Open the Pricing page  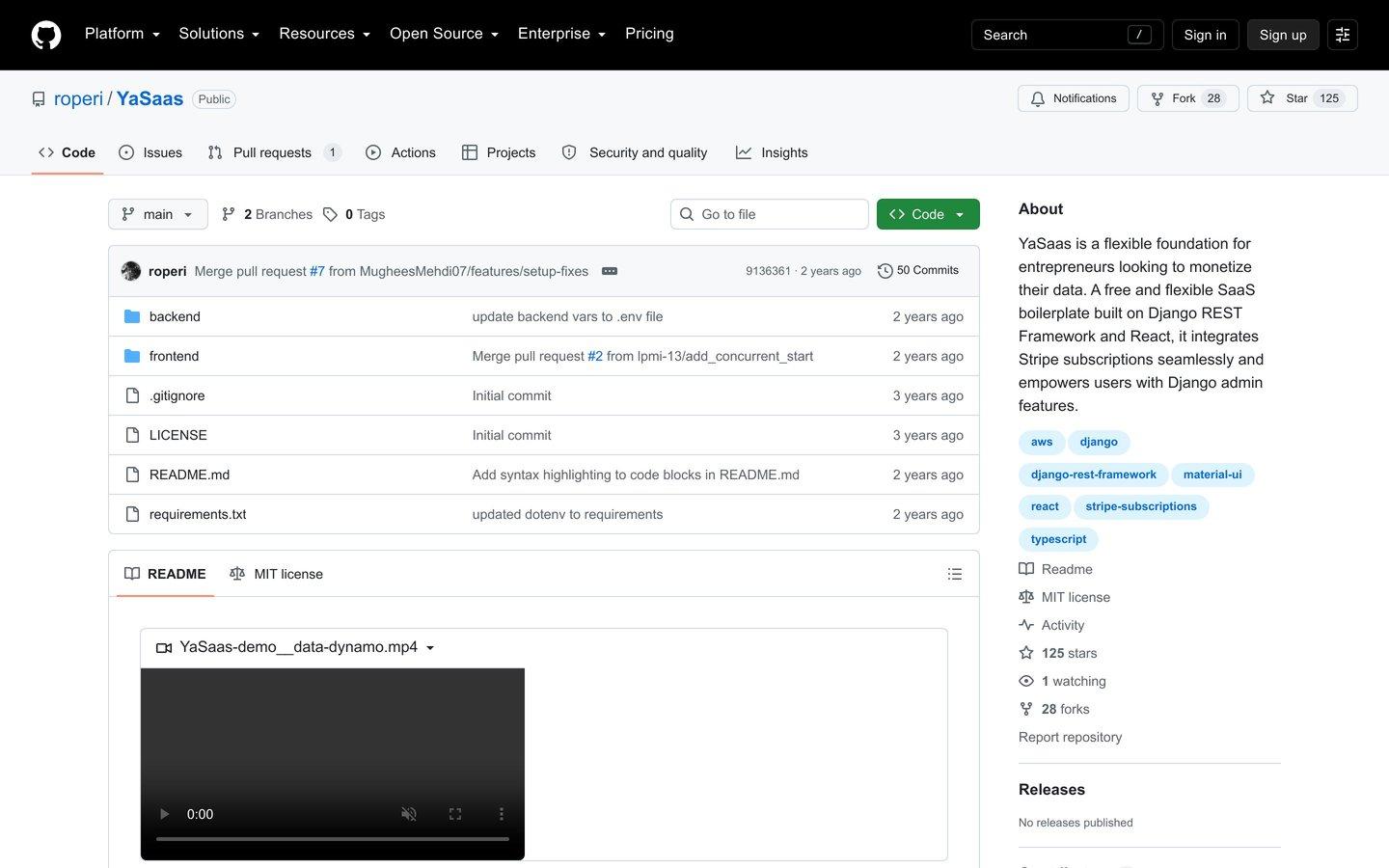649,34
